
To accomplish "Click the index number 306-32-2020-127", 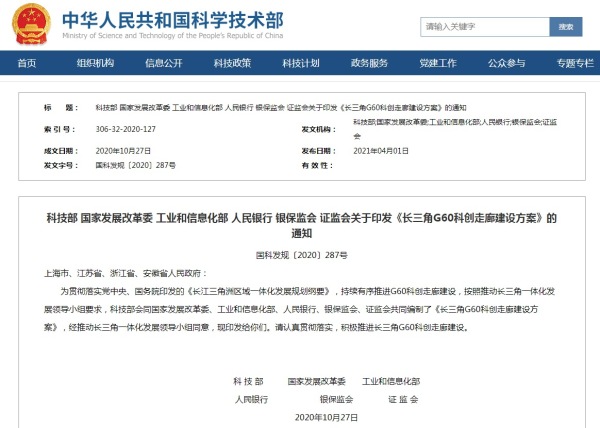I will coord(126,129).
